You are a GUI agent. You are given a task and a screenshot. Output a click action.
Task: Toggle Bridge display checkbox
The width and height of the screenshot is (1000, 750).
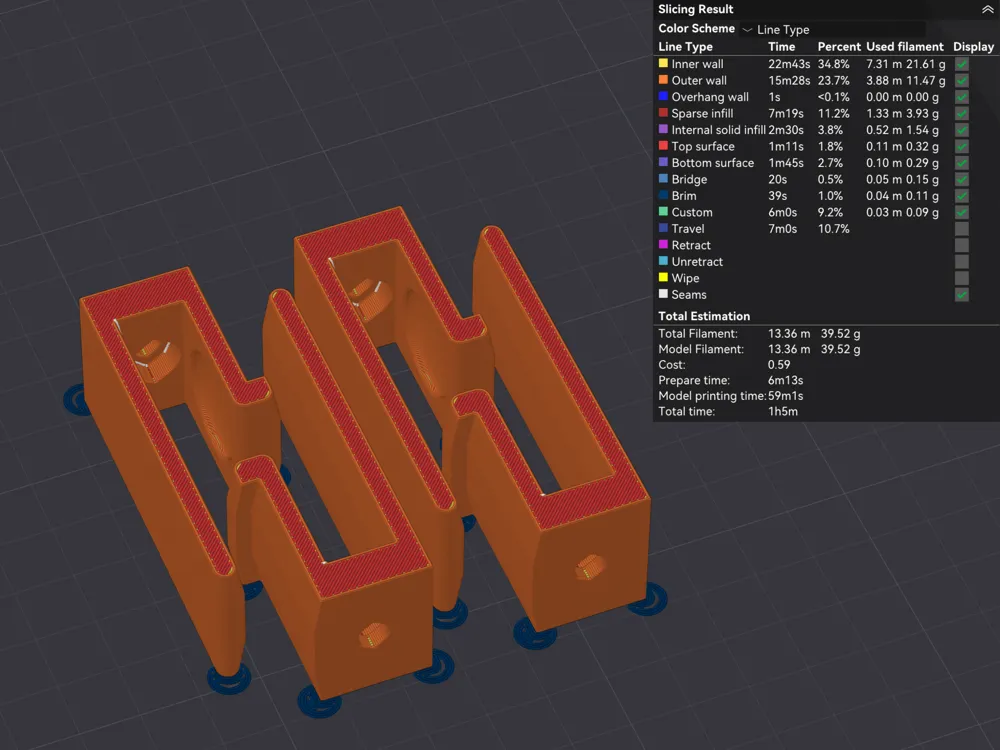(x=962, y=179)
